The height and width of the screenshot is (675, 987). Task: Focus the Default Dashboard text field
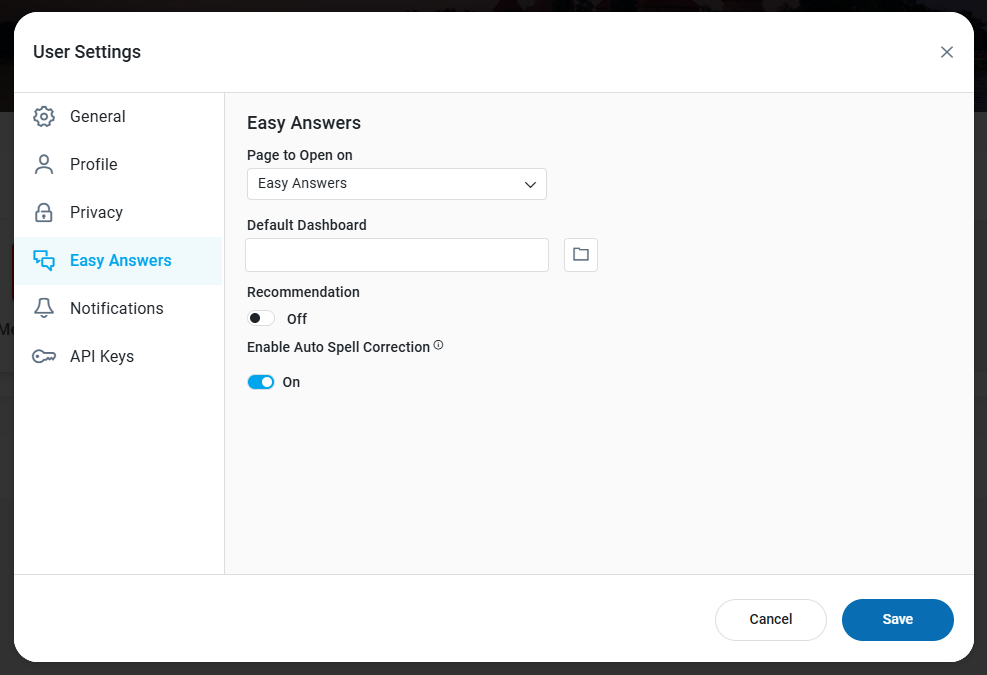tap(397, 255)
